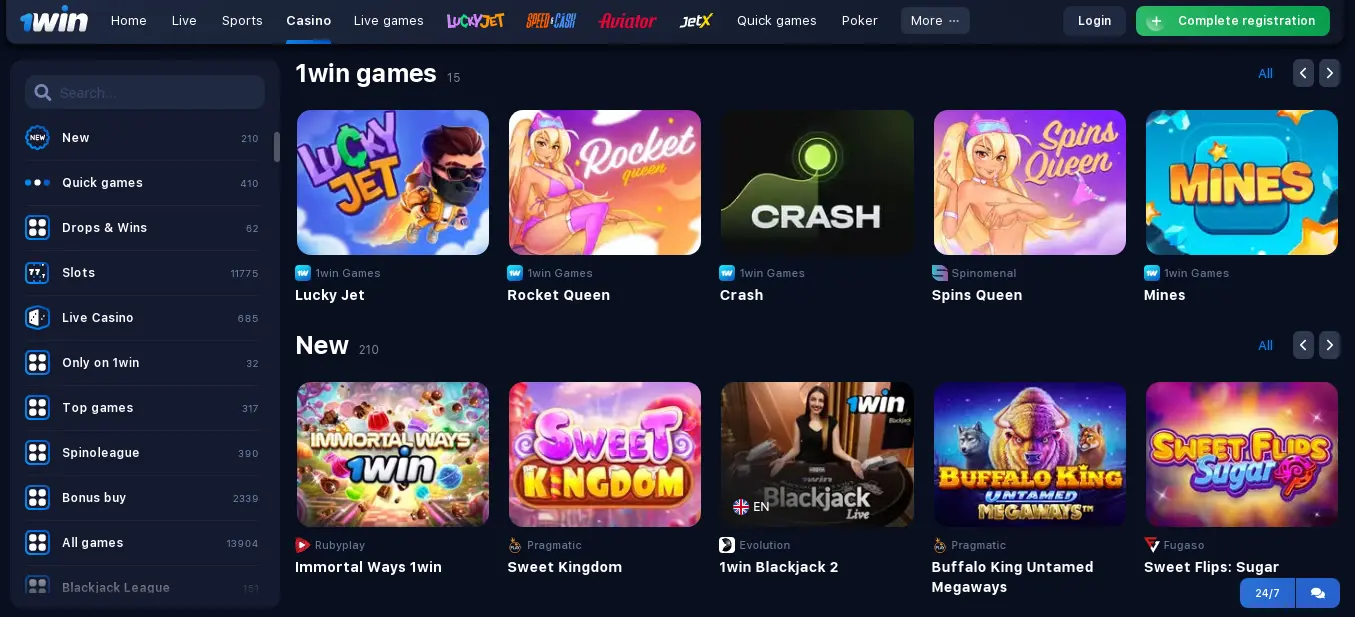Expand the More navigation dropdown
The image size is (1355, 617).
935,20
